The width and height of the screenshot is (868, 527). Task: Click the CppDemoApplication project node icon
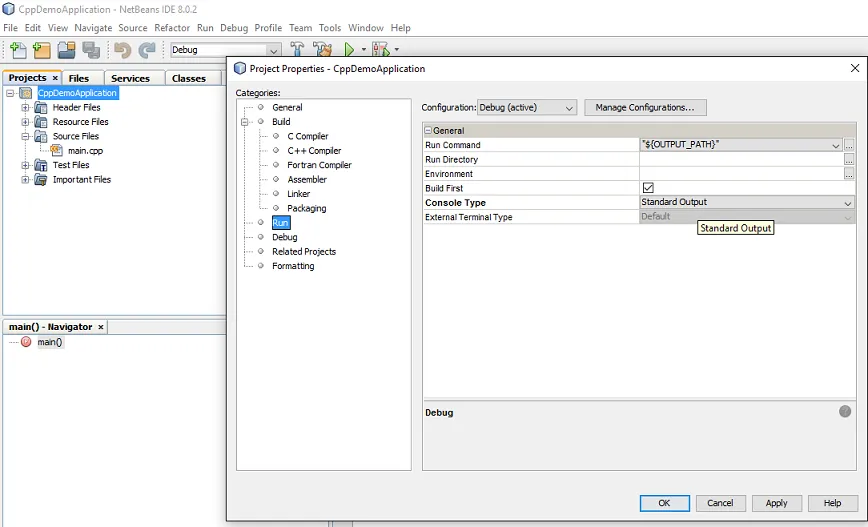click(26, 93)
